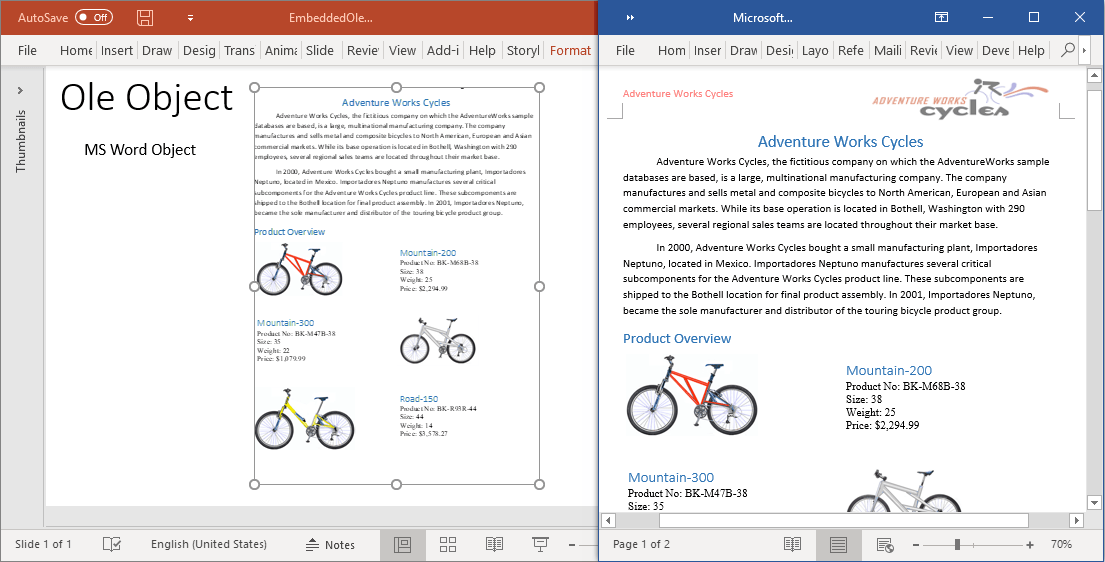Open PowerPoint Home tab
1105x562 pixels.
75,50
